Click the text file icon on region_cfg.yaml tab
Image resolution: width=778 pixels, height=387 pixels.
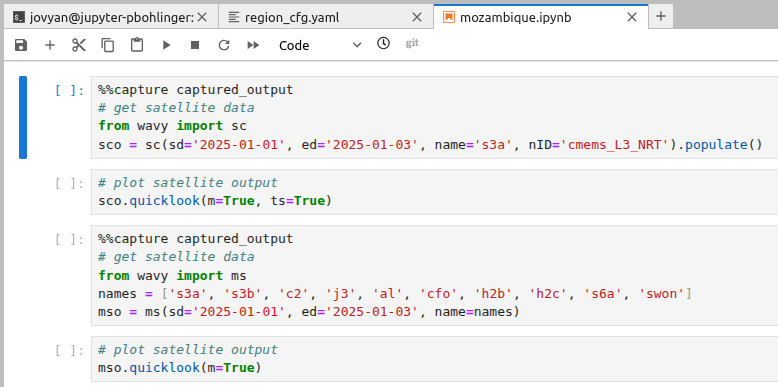234,17
